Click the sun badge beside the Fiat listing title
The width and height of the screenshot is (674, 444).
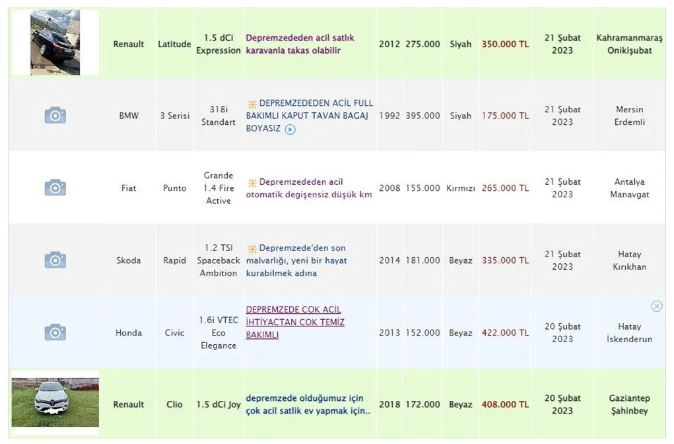(x=252, y=182)
